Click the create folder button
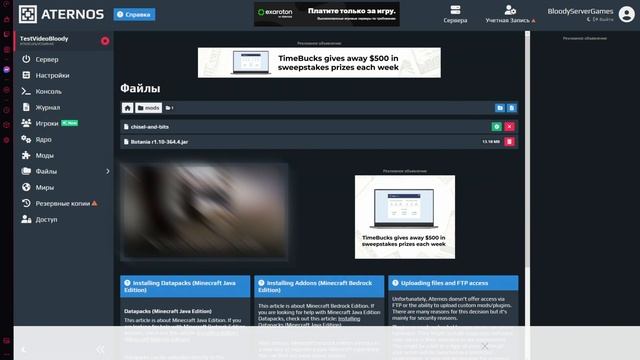Viewport: 640px width, 360px height. coord(500,108)
